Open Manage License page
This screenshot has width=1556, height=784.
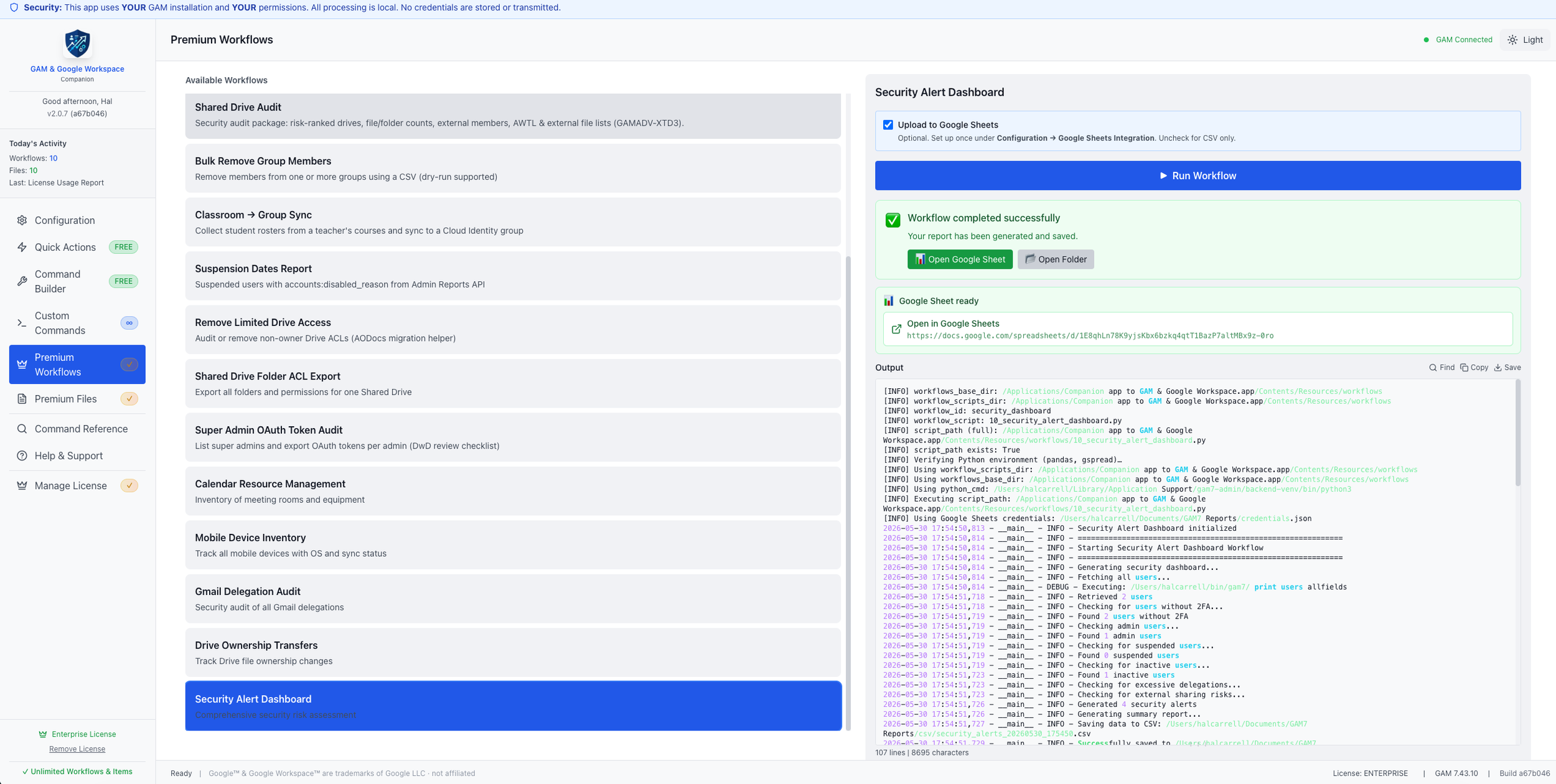(x=77, y=485)
